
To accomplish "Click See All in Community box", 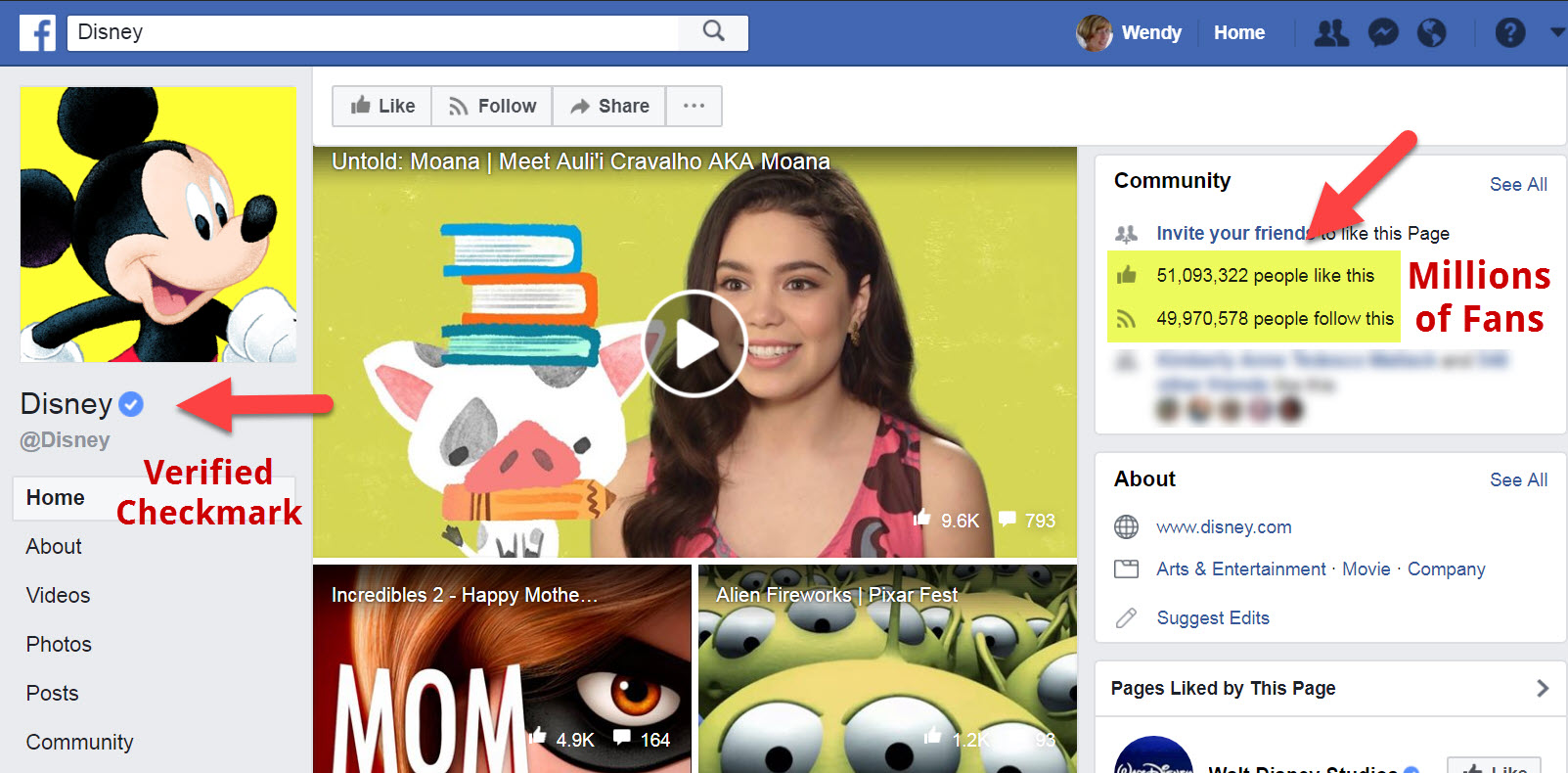I will pos(1518,184).
